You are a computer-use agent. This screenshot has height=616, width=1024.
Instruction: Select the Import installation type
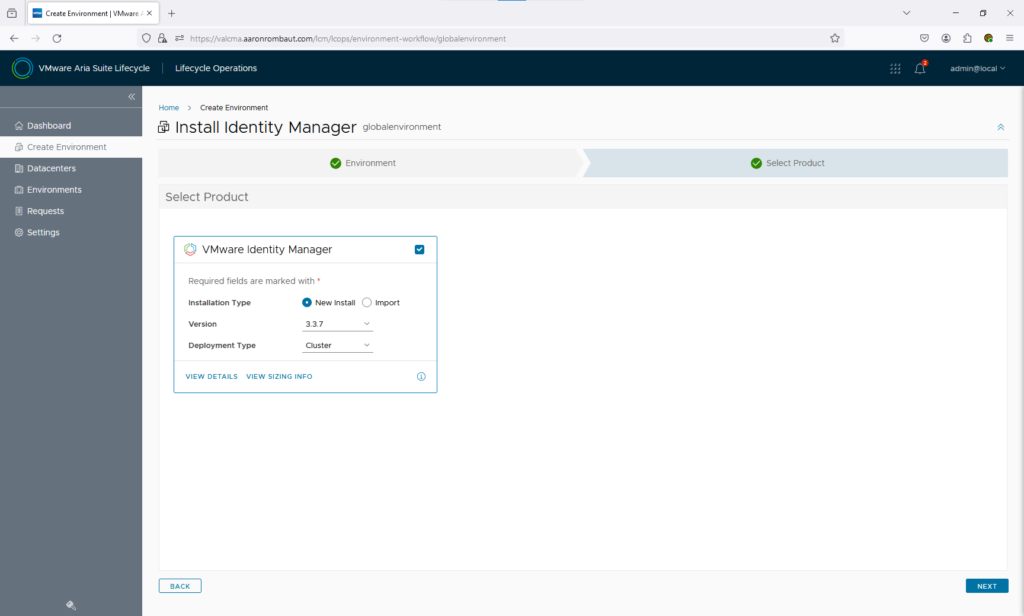click(367, 302)
